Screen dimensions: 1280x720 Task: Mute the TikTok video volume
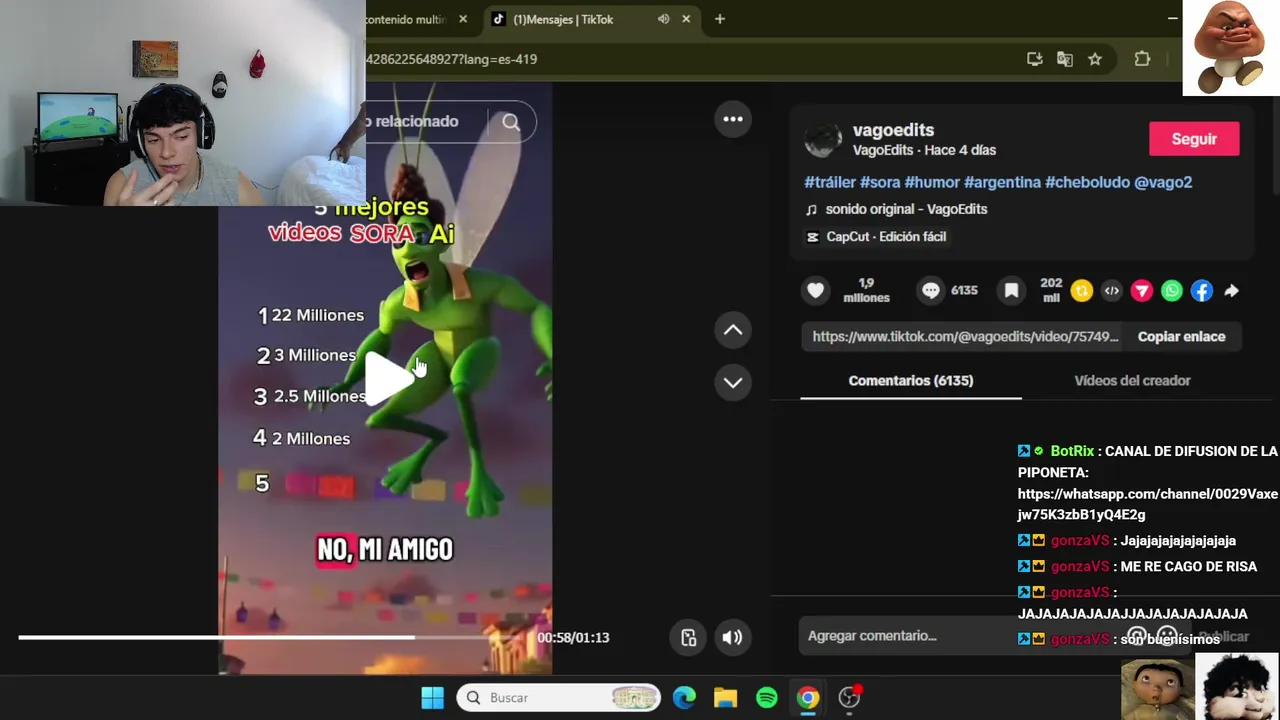[x=732, y=637]
